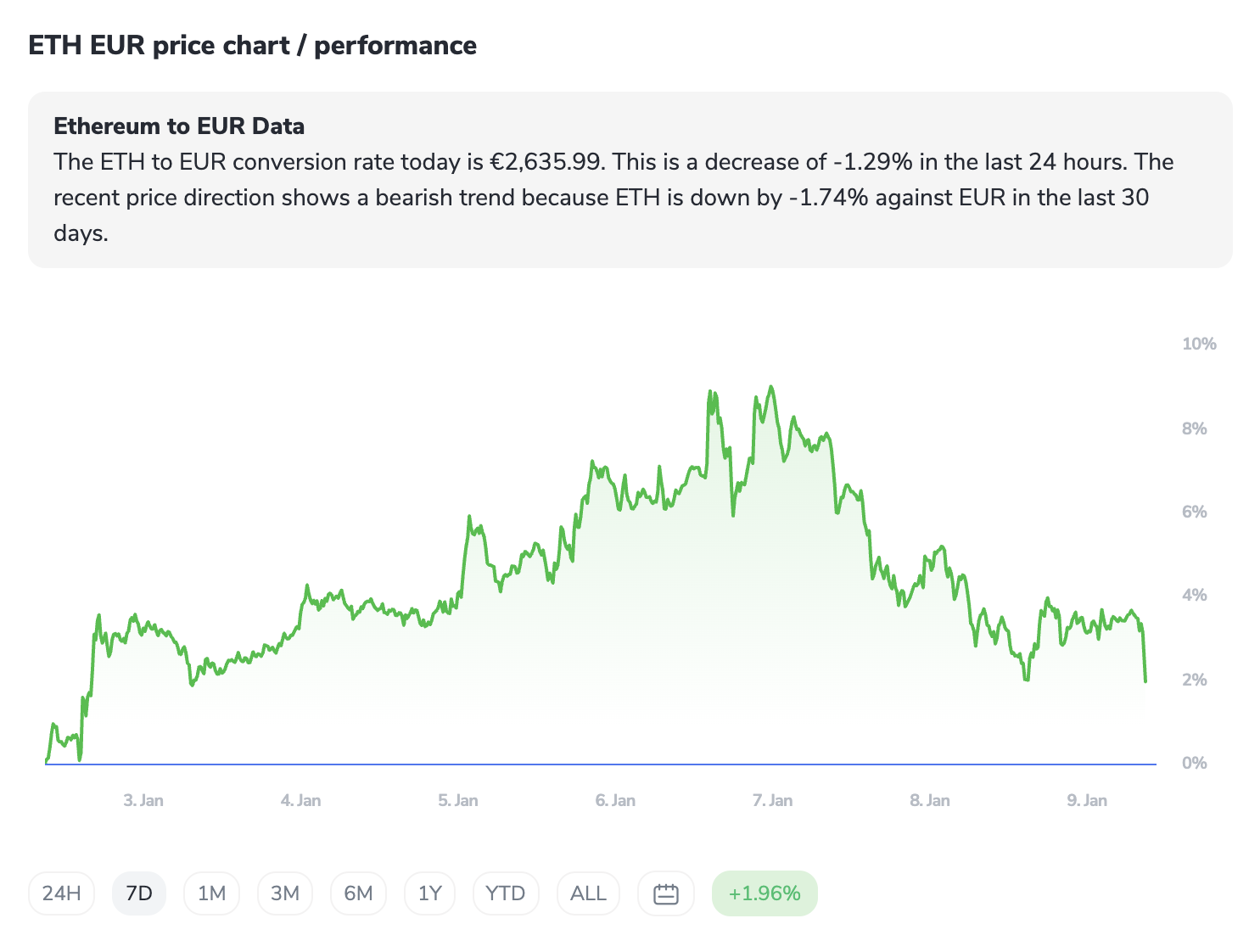
Task: Click the 7. Jan axis marker
Action: pos(772,800)
